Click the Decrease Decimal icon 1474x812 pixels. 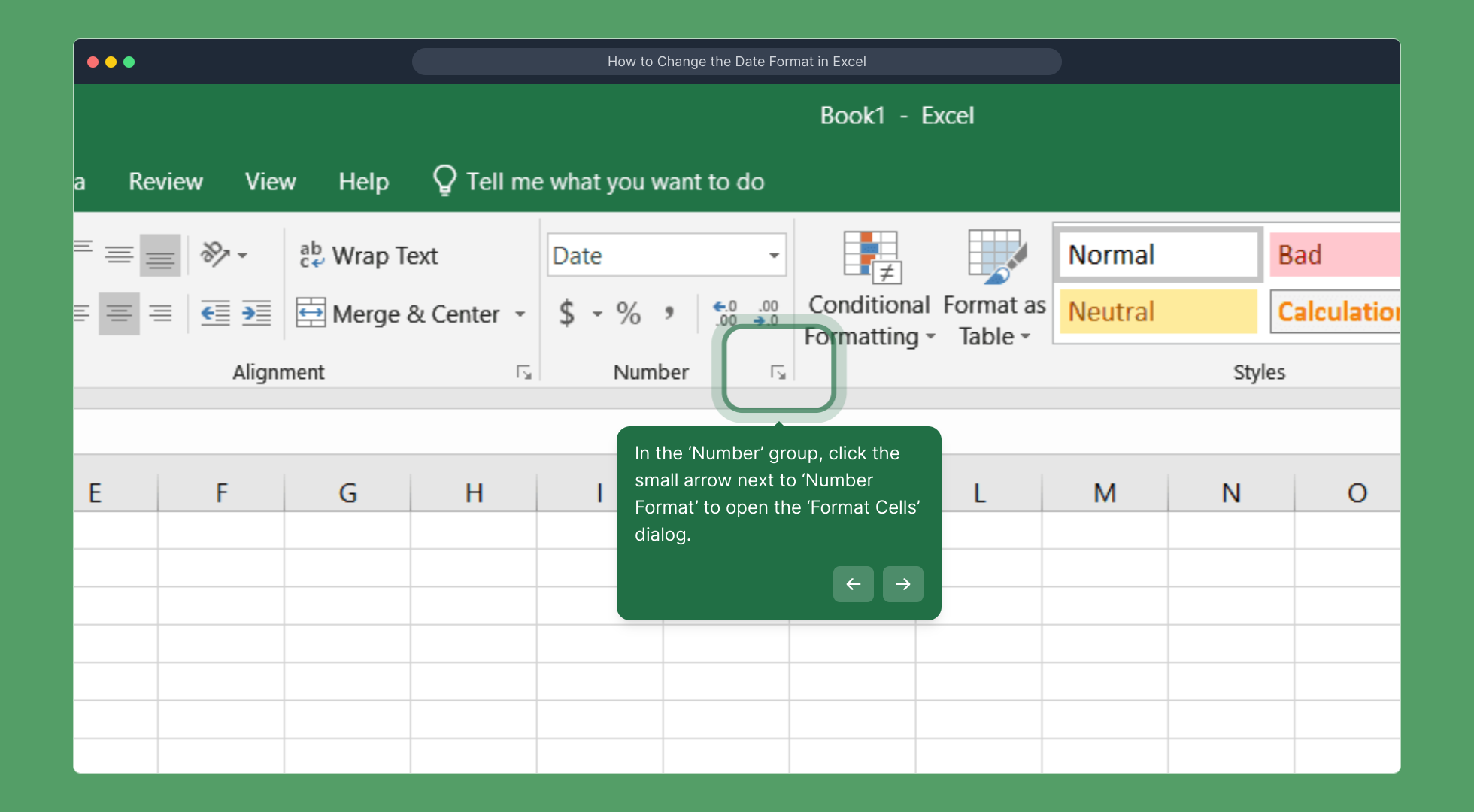(767, 313)
